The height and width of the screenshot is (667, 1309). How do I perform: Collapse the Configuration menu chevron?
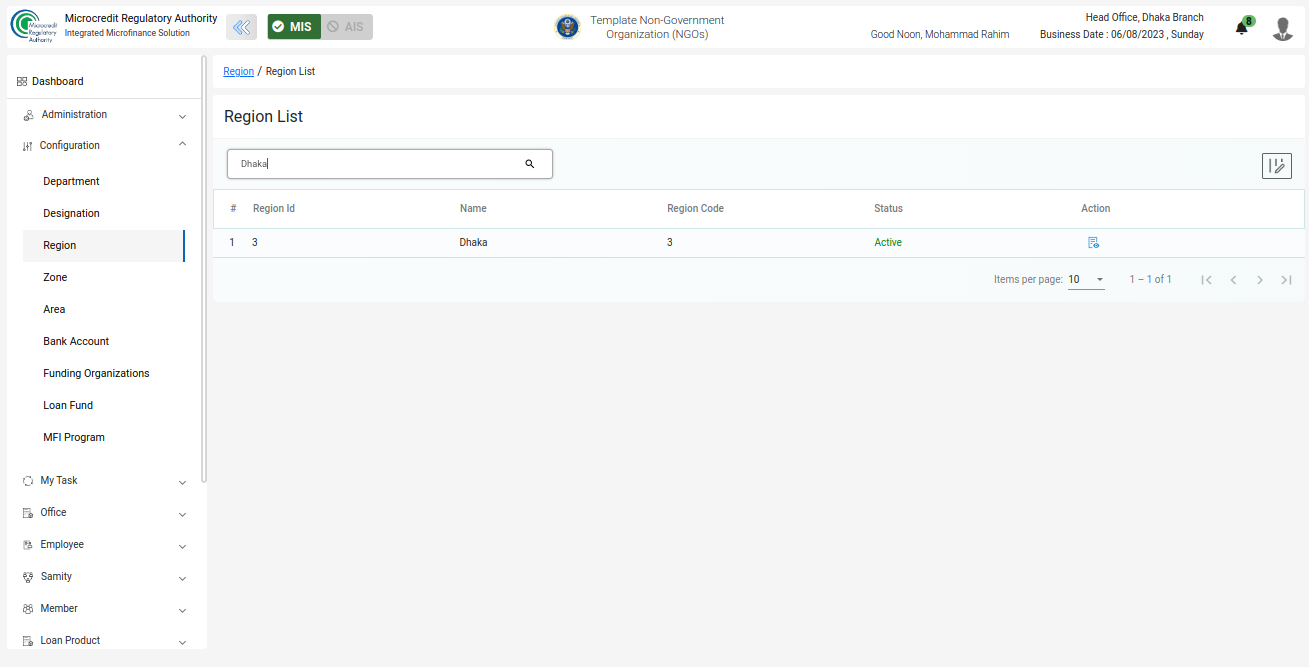pos(182,144)
